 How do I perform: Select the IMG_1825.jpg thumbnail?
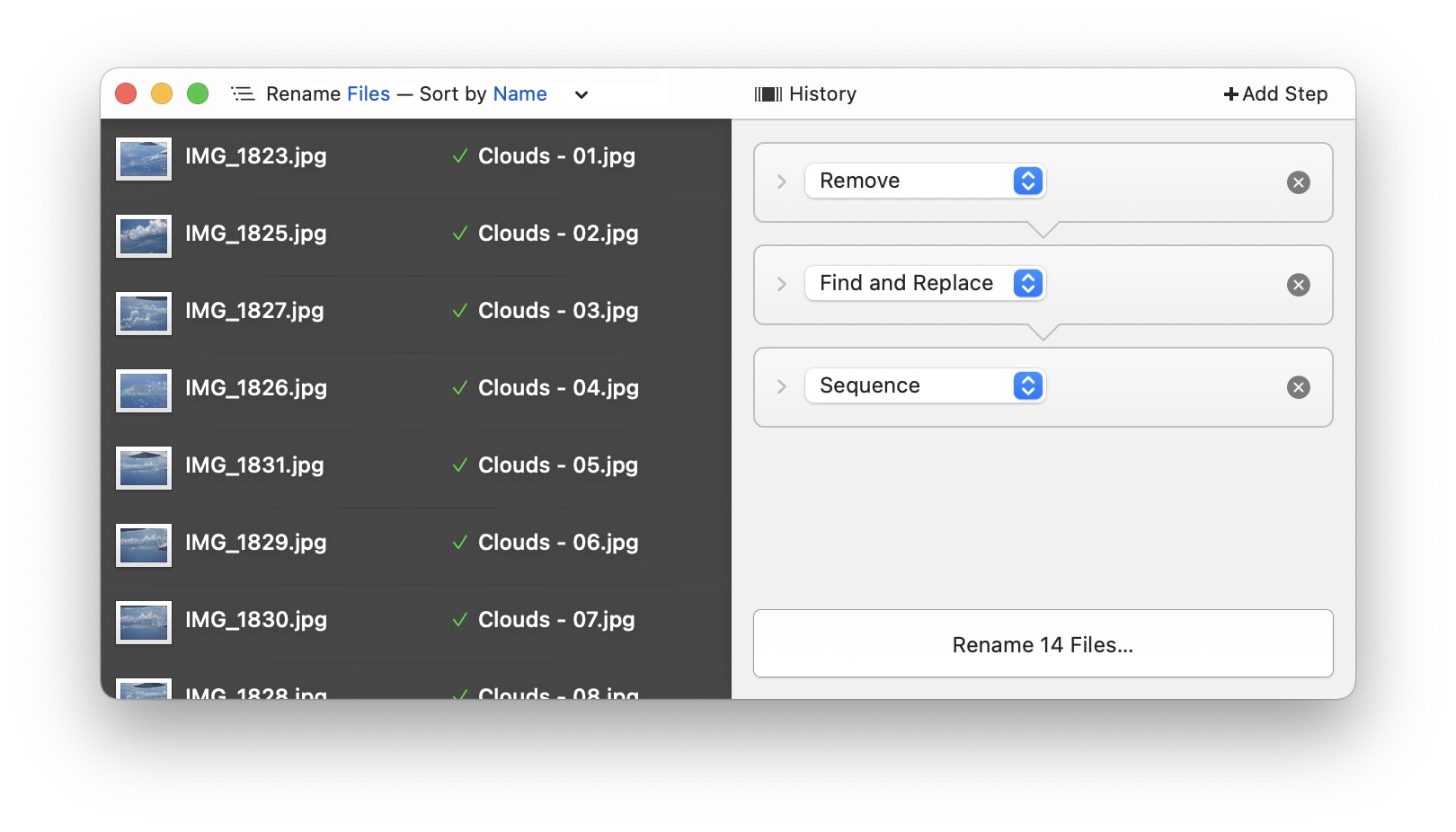144,236
